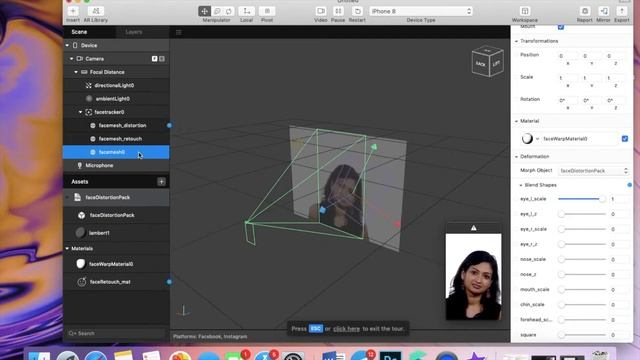640x360 pixels.
Task: Open Microsoft Word from the Dock
Action: [333, 355]
